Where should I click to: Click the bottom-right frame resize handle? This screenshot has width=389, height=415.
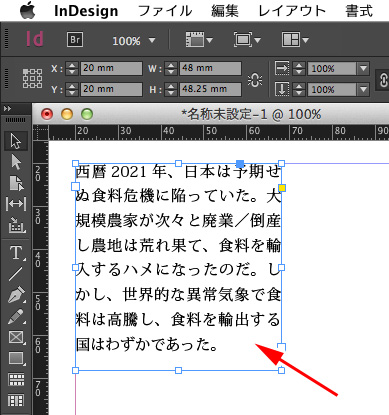[x=281, y=370]
